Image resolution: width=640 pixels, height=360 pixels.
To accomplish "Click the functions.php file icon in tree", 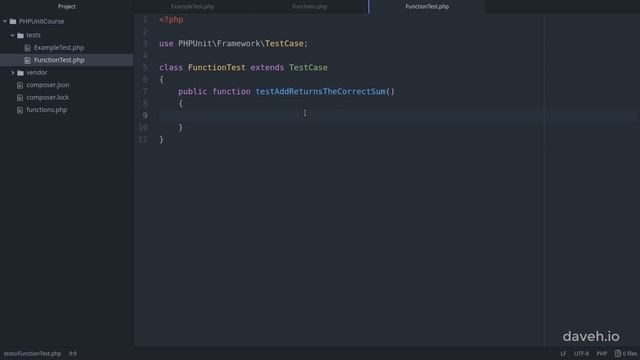I will click(20, 110).
